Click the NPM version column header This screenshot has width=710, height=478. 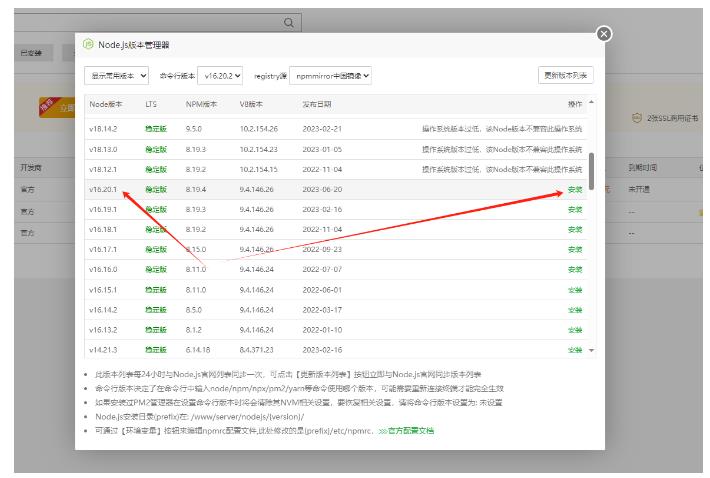click(x=201, y=104)
